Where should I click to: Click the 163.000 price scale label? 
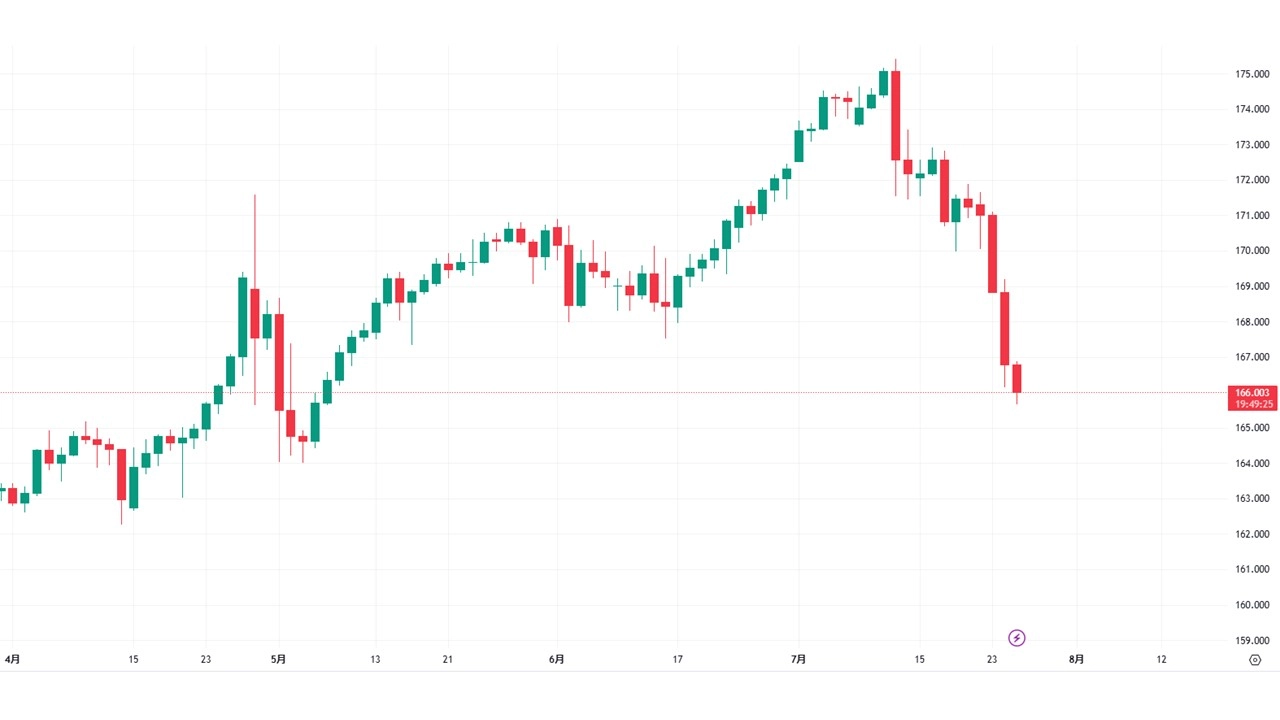[x=1252, y=499]
